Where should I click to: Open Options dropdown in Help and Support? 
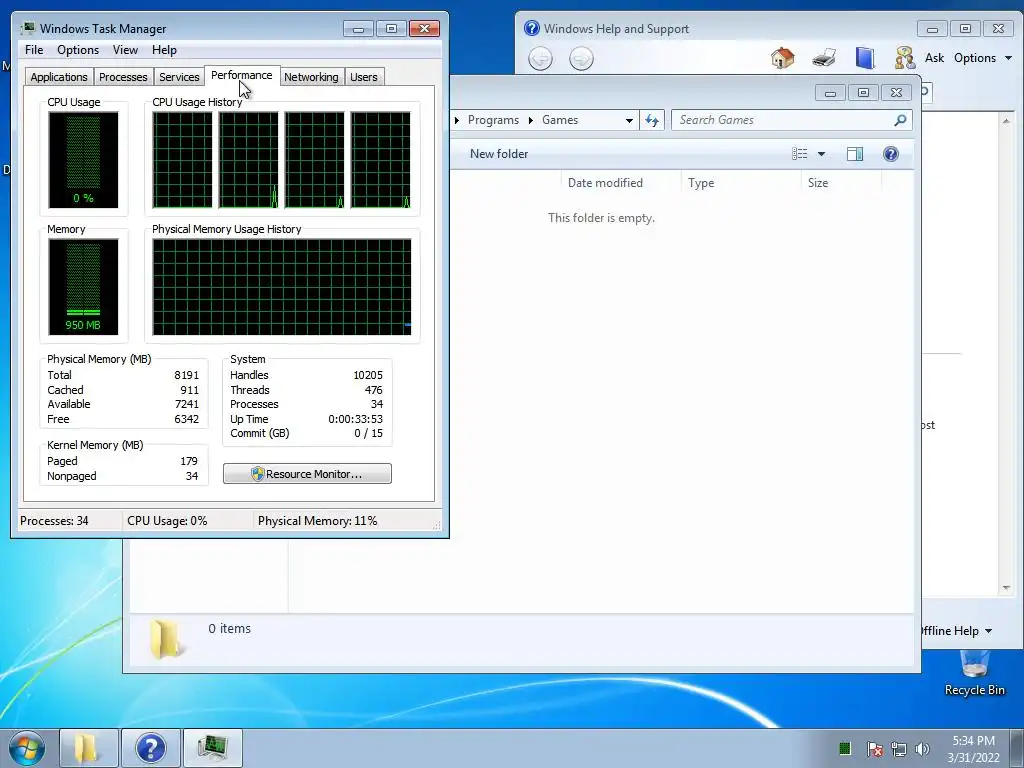point(983,57)
